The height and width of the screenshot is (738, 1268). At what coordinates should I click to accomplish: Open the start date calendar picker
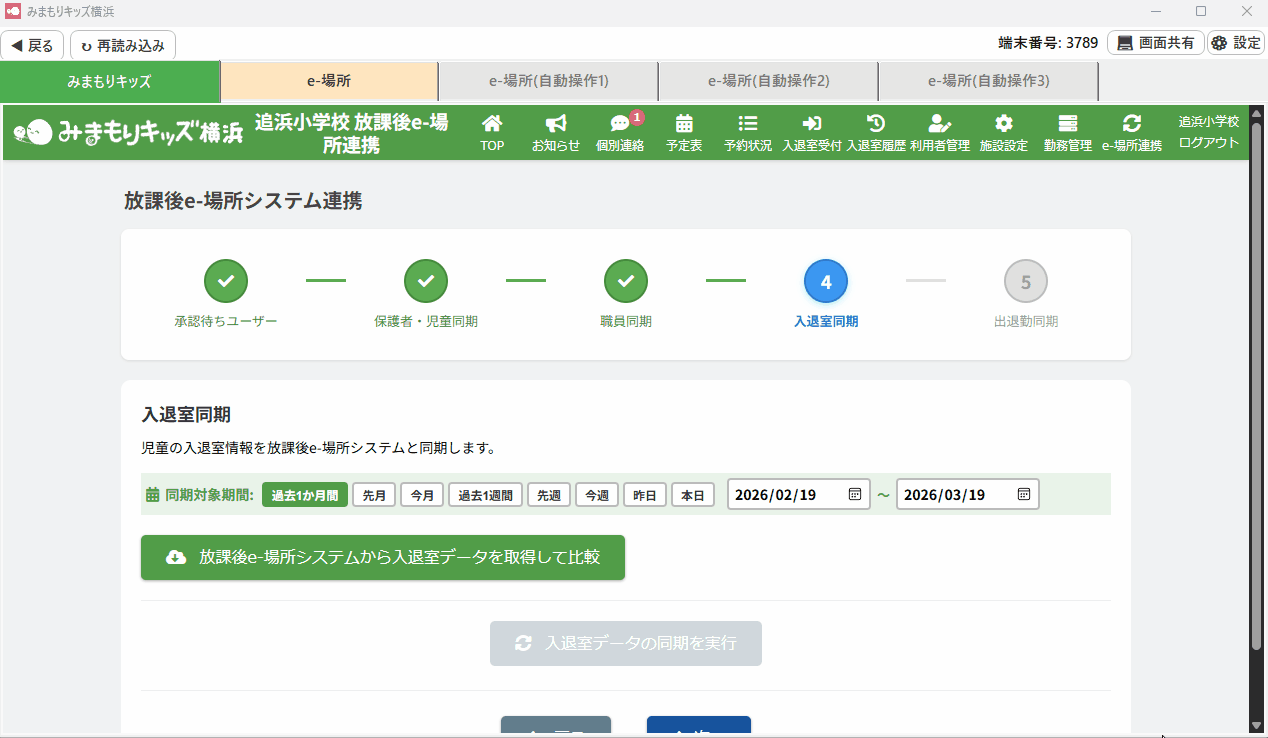tap(855, 494)
